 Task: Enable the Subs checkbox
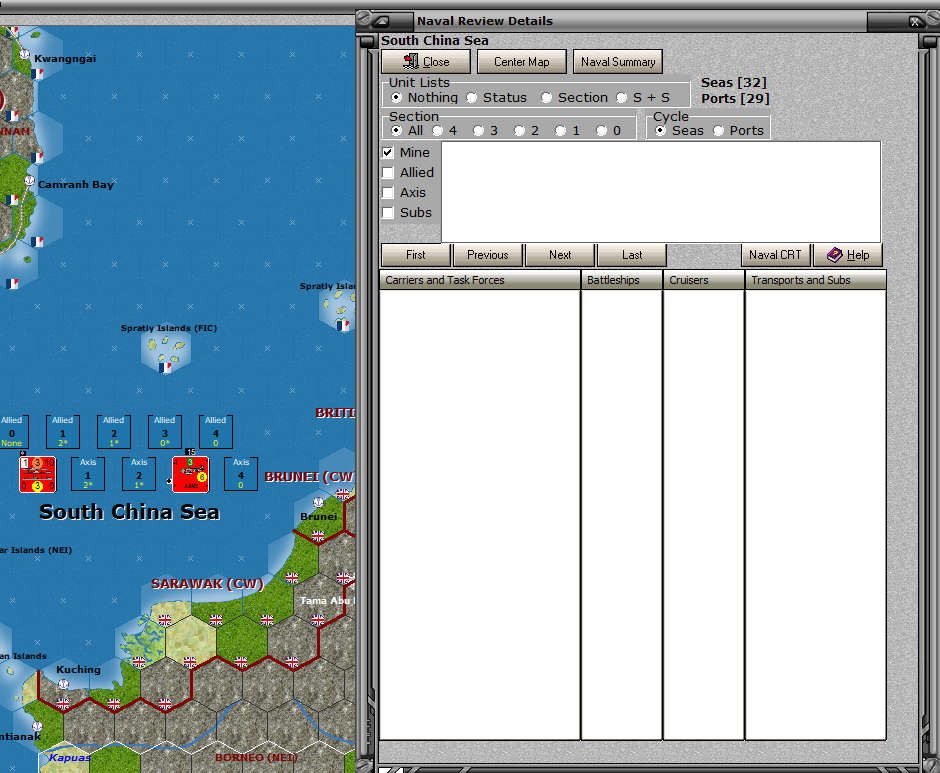(x=388, y=212)
